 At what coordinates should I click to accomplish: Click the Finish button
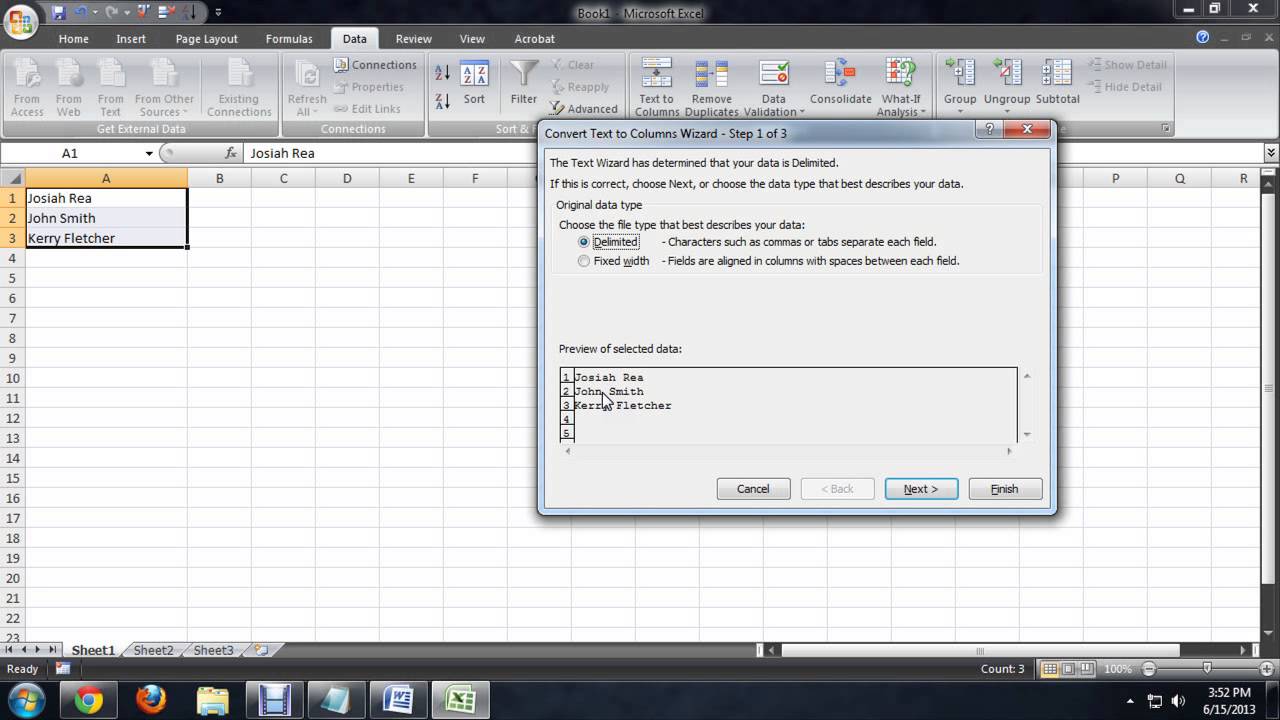click(x=1005, y=489)
